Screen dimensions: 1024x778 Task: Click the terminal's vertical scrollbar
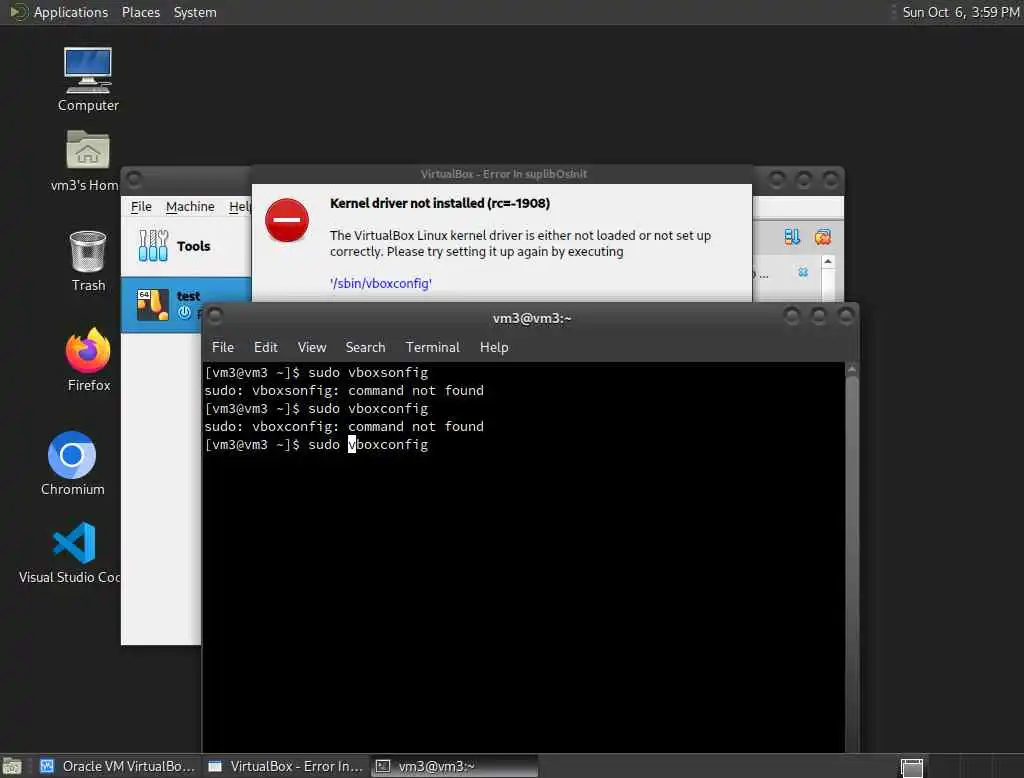pyautogui.click(x=852, y=557)
